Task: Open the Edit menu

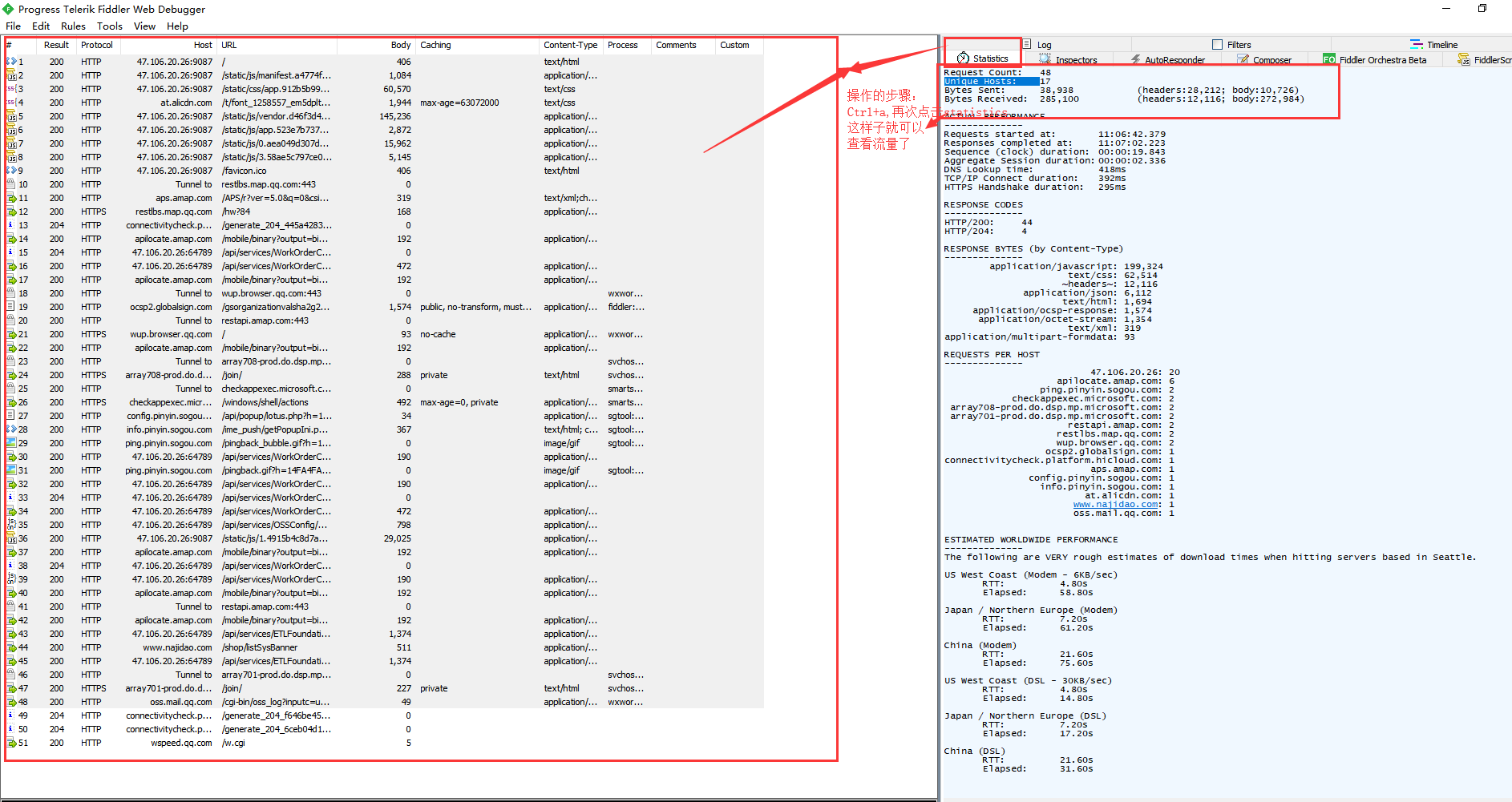Action: click(41, 26)
